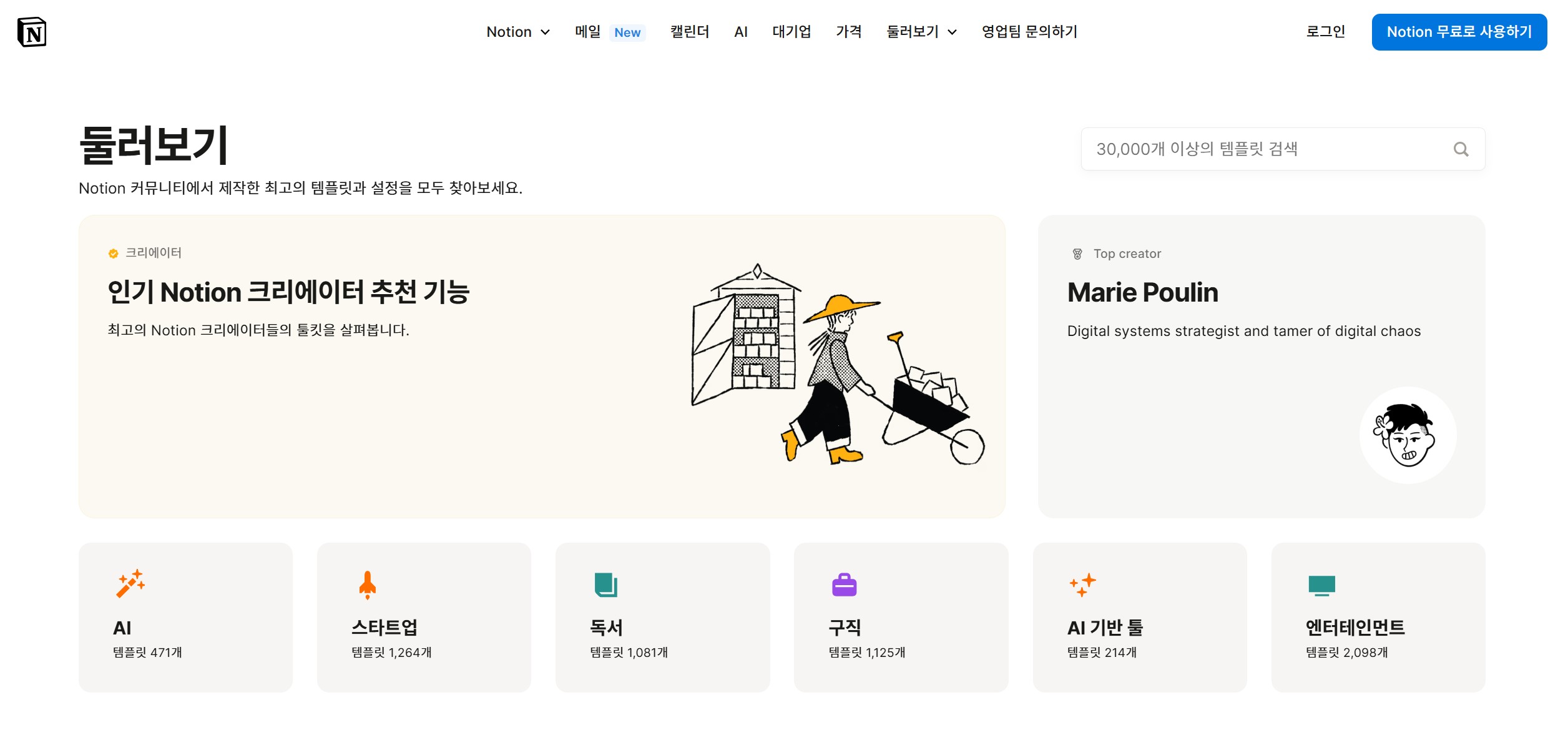Click the 로그인 link

tap(1326, 32)
